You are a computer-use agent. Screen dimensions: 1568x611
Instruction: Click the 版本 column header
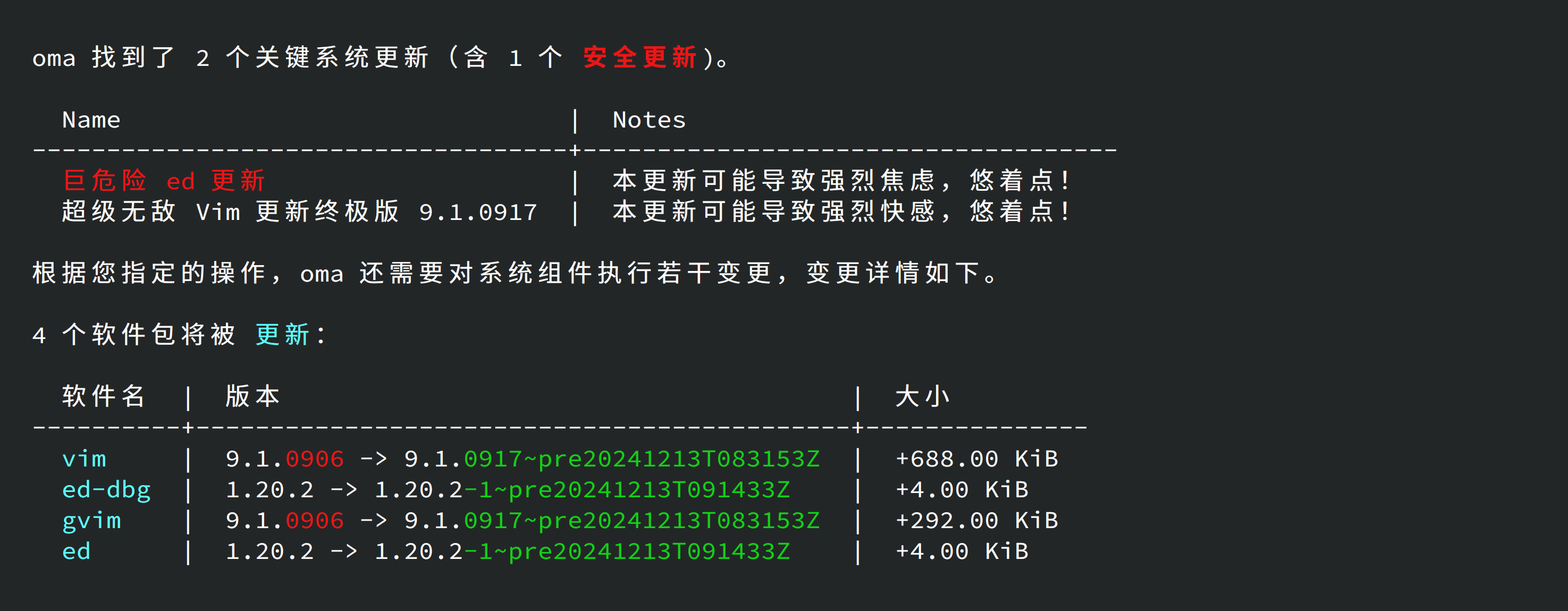[252, 396]
